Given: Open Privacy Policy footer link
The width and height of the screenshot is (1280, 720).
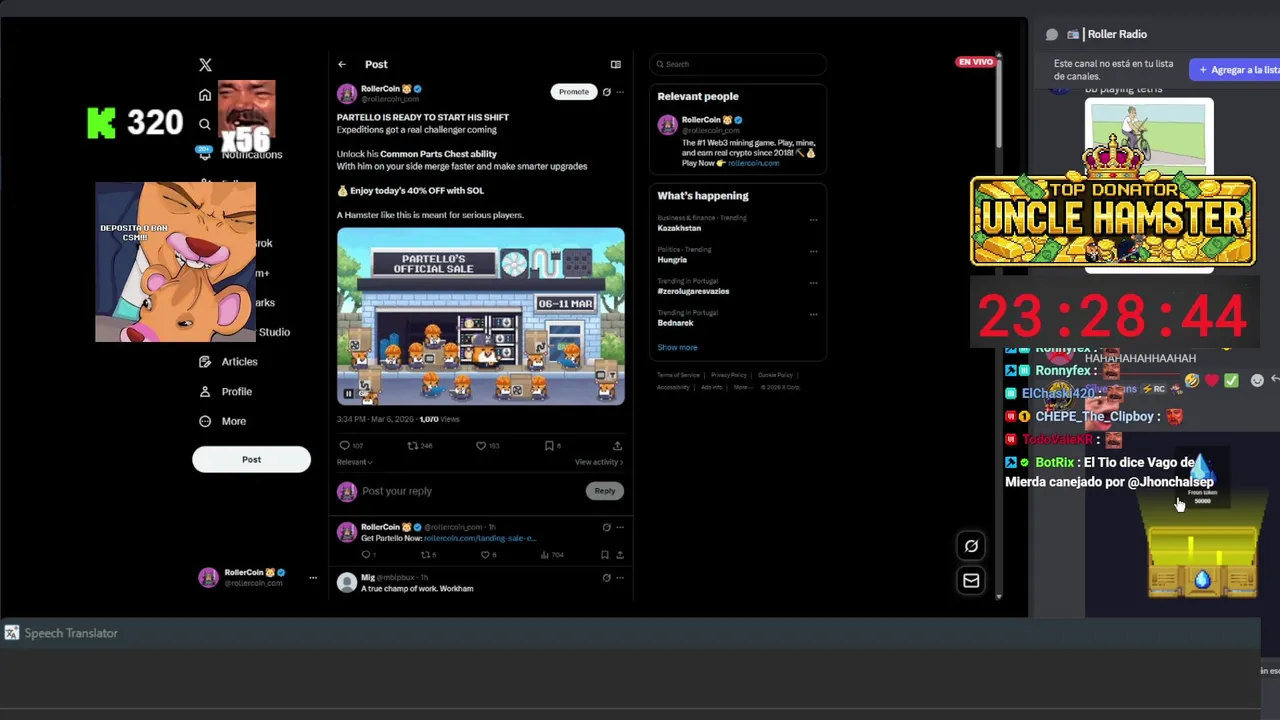Looking at the screenshot, I should [x=728, y=375].
